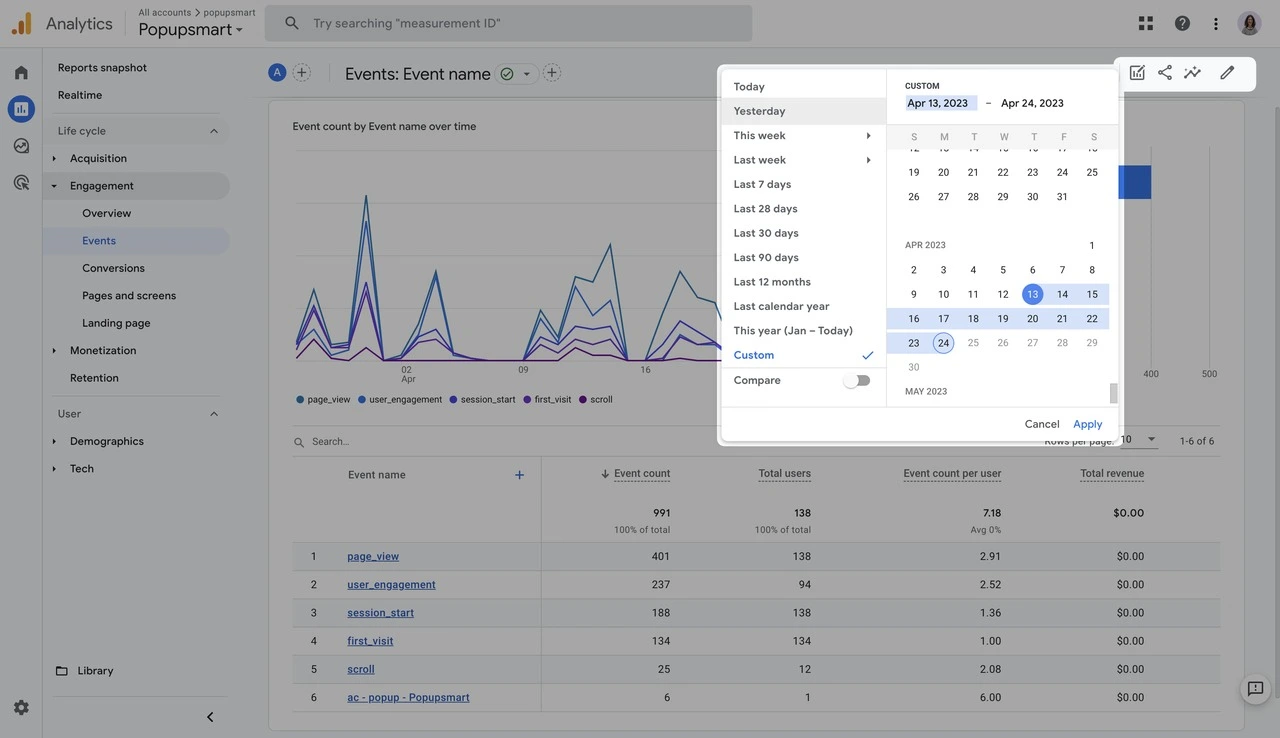Expand Monetization in the sidebar
The width and height of the screenshot is (1280, 738).
pos(54,351)
